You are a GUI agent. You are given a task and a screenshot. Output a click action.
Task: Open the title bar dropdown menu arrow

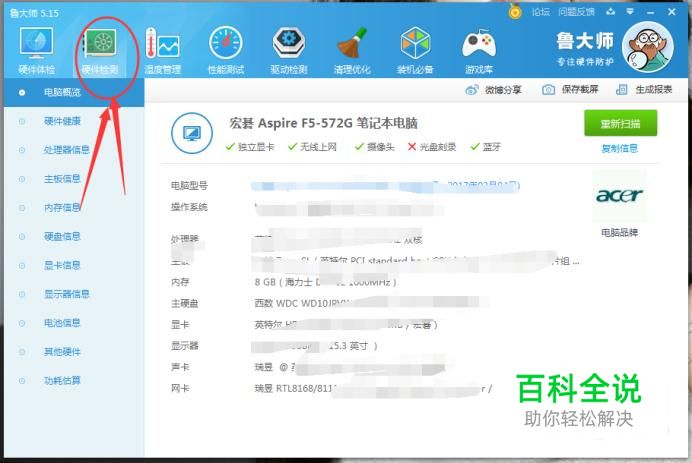click(x=630, y=11)
